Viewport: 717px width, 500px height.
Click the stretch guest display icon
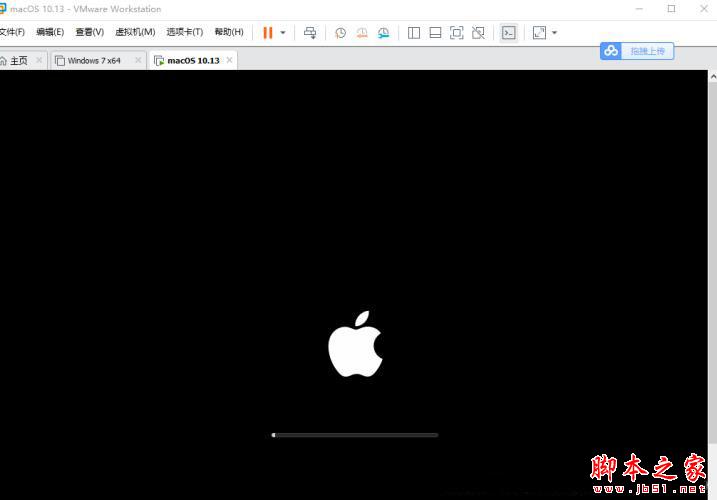point(540,32)
